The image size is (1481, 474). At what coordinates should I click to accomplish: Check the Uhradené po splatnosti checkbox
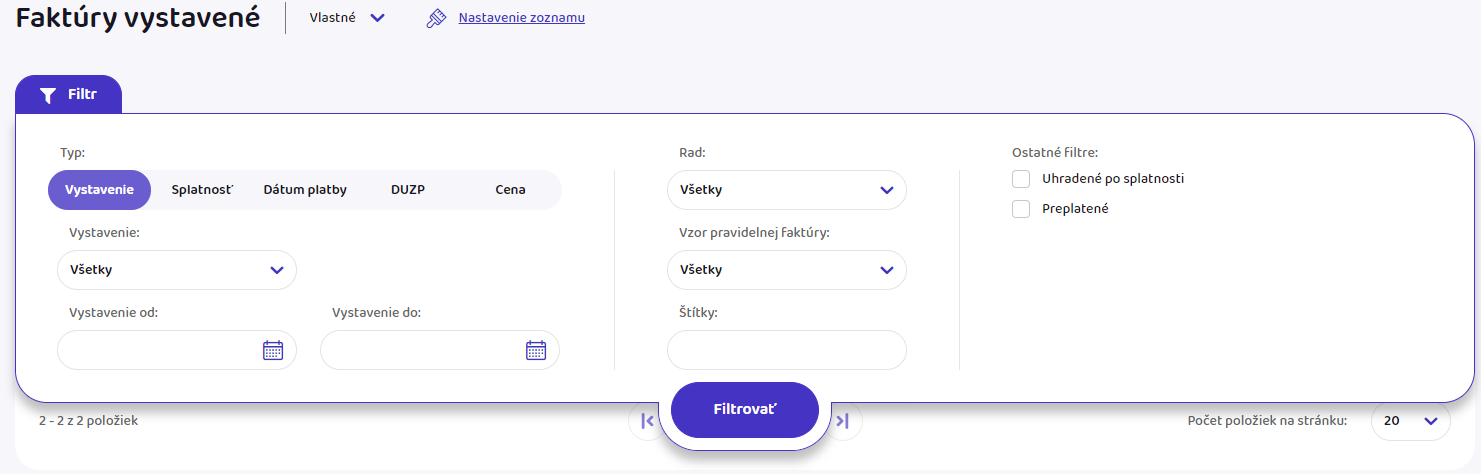pyautogui.click(x=1021, y=179)
